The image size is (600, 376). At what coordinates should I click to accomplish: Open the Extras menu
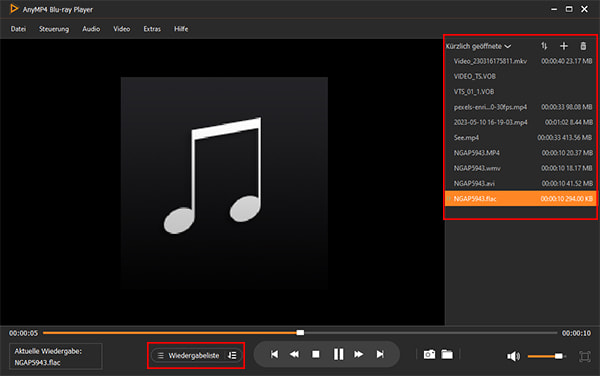pos(152,29)
